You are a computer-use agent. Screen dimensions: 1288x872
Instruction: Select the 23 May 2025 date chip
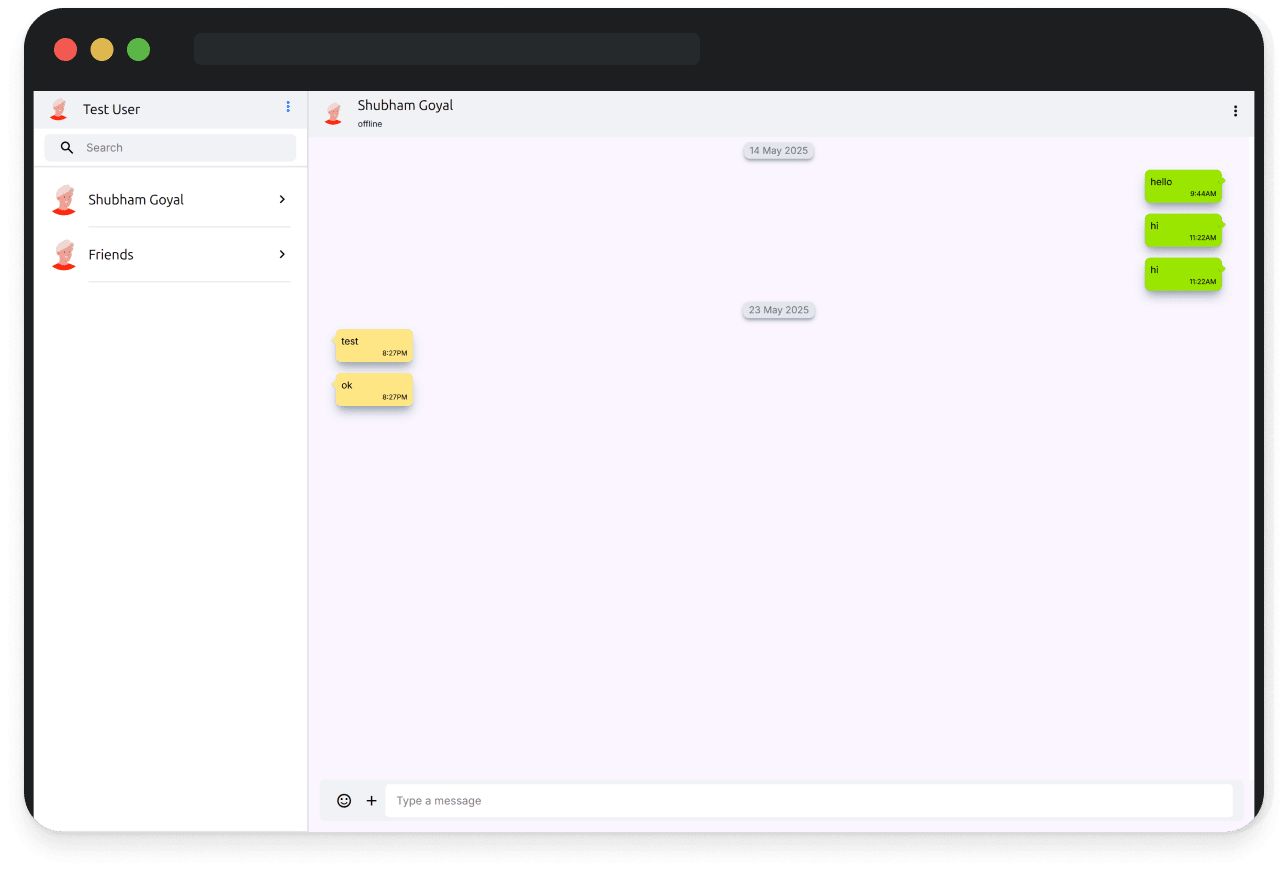click(x=778, y=310)
